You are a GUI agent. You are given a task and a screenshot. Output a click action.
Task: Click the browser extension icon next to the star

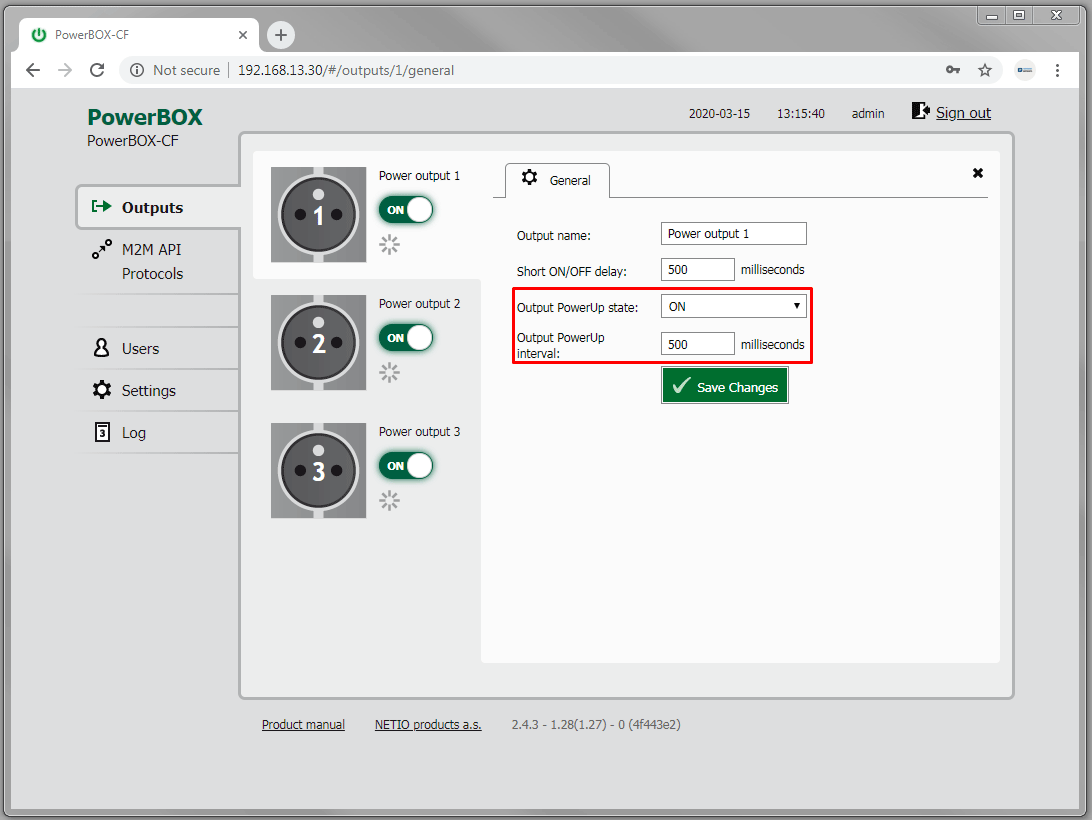pos(1025,70)
